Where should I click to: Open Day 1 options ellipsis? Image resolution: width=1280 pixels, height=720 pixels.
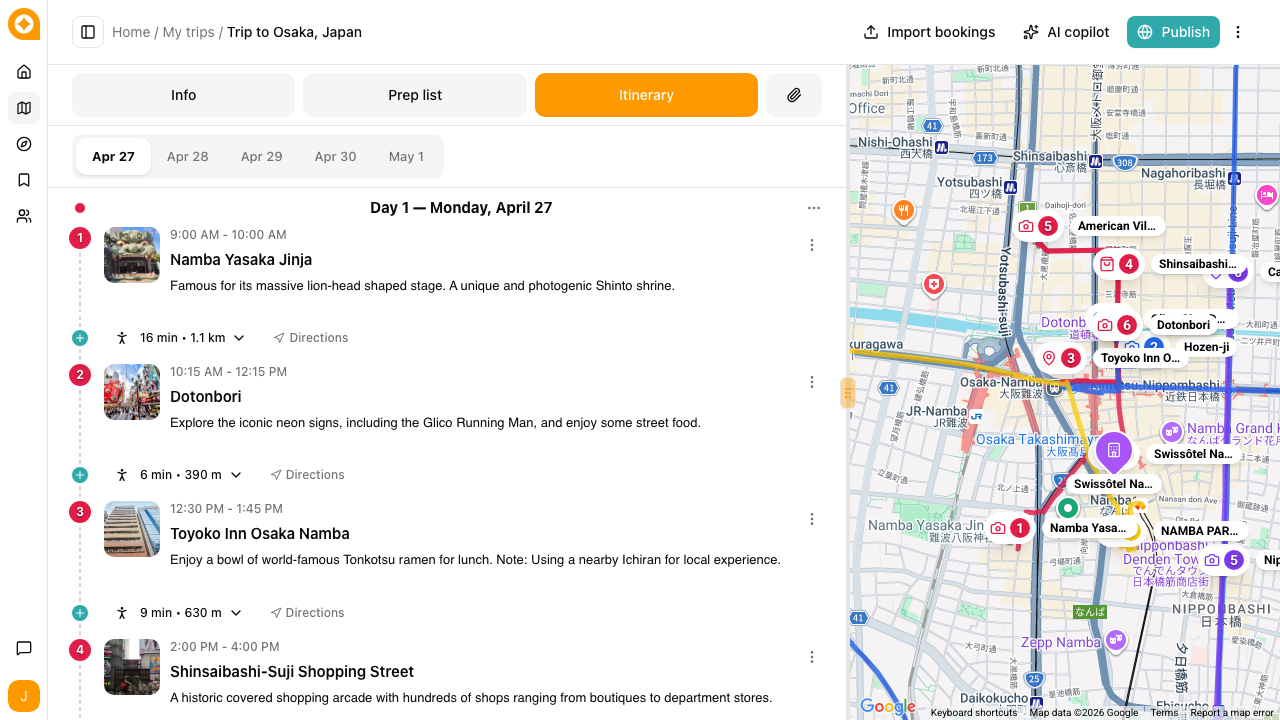[x=814, y=208]
